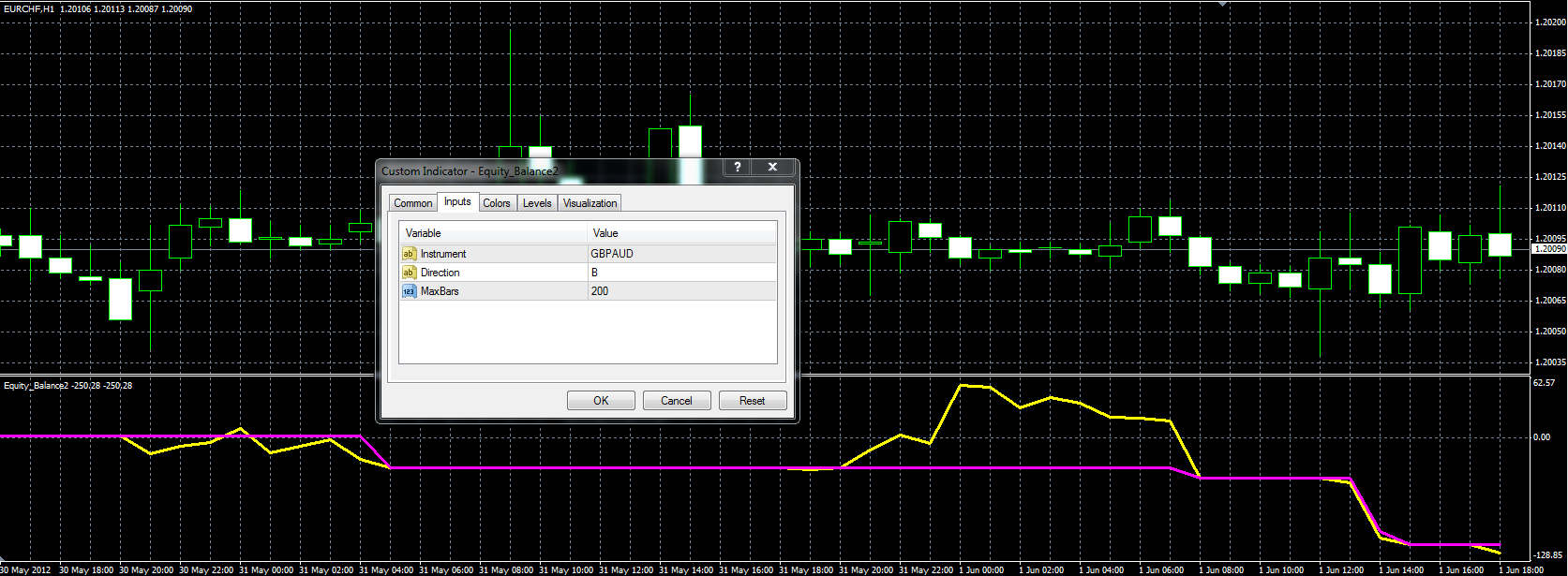1568x576 pixels.
Task: Click the Cancel button
Action: click(677, 401)
